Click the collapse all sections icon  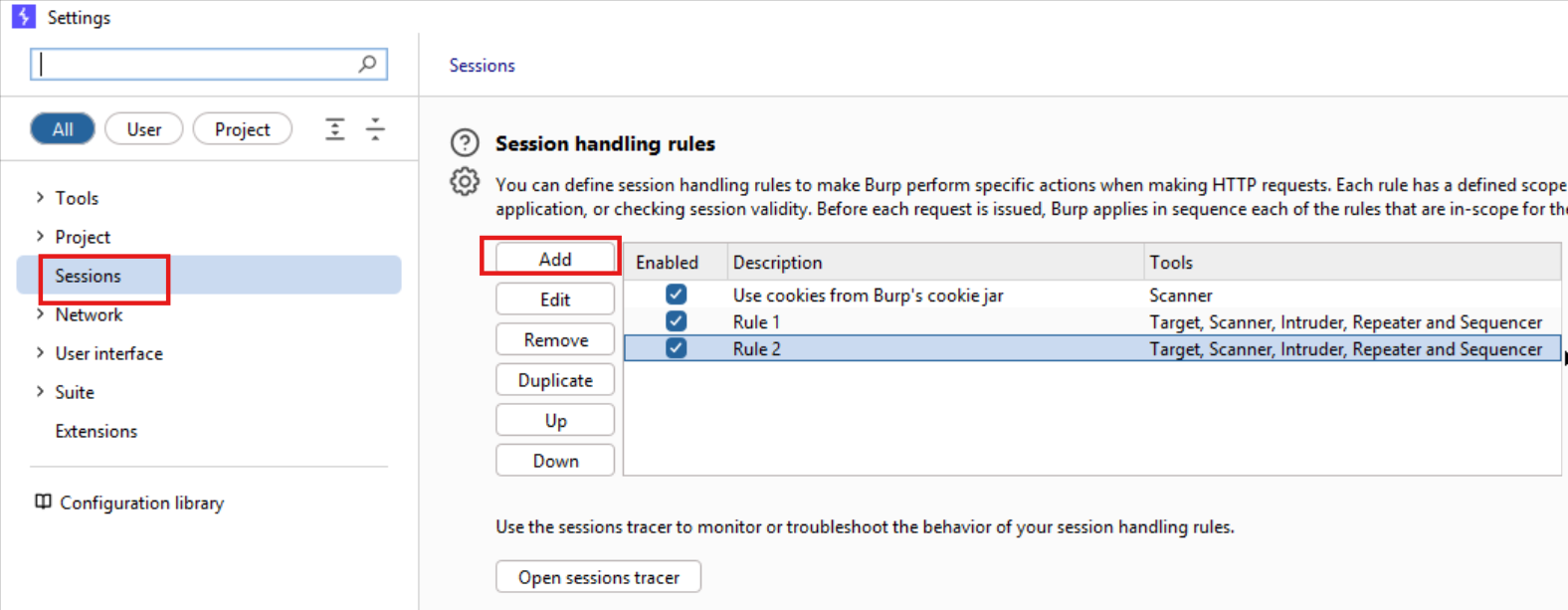point(375,128)
